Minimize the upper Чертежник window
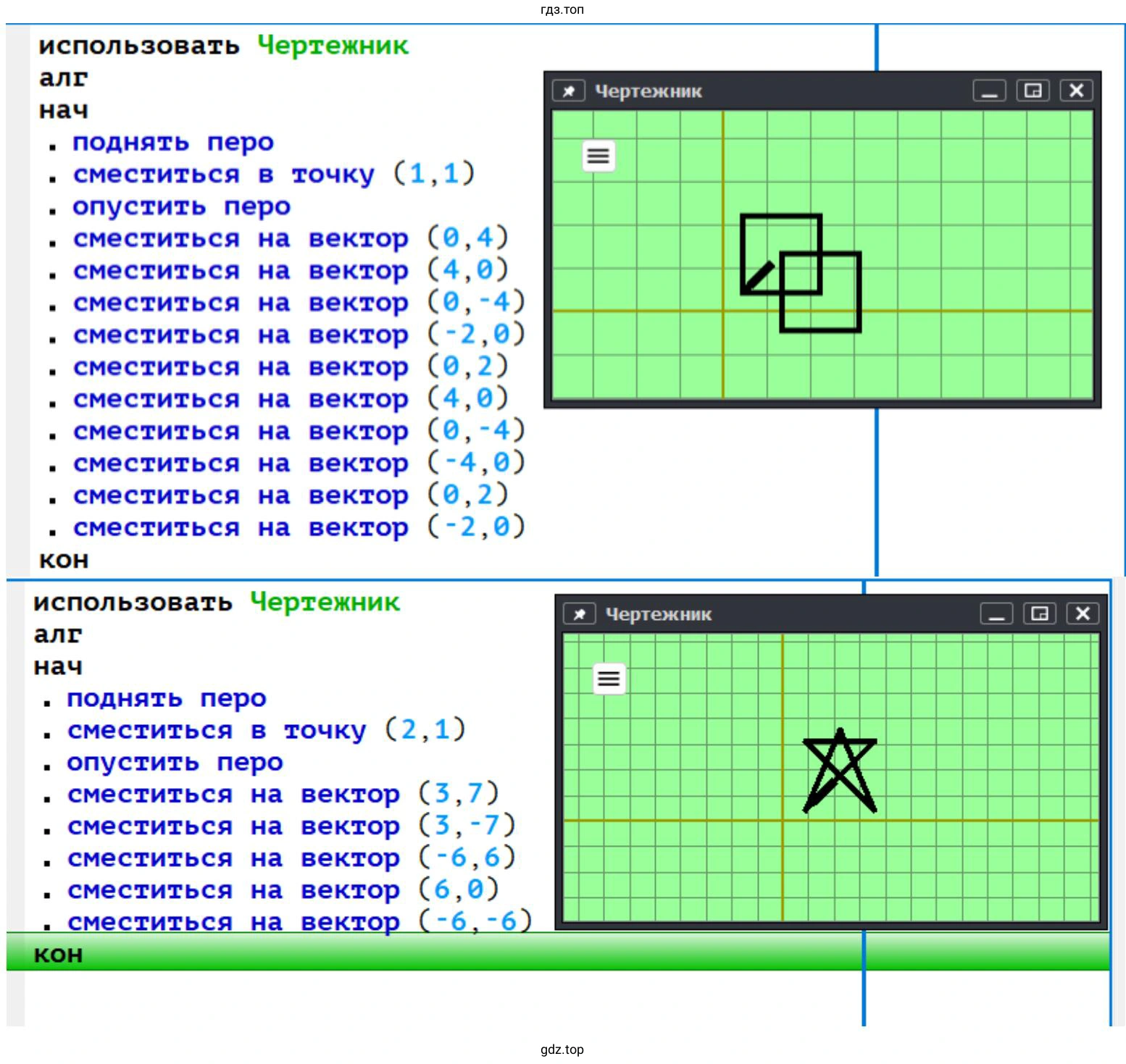 (x=989, y=91)
